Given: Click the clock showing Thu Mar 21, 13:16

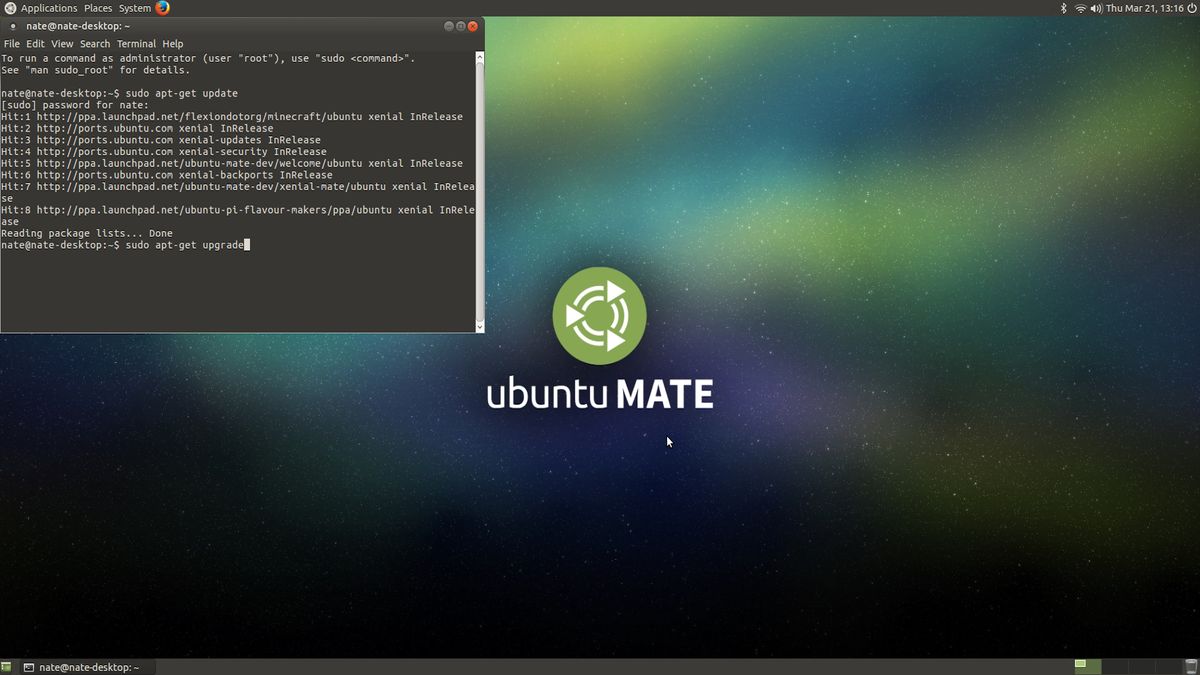Looking at the screenshot, I should pos(1143,8).
